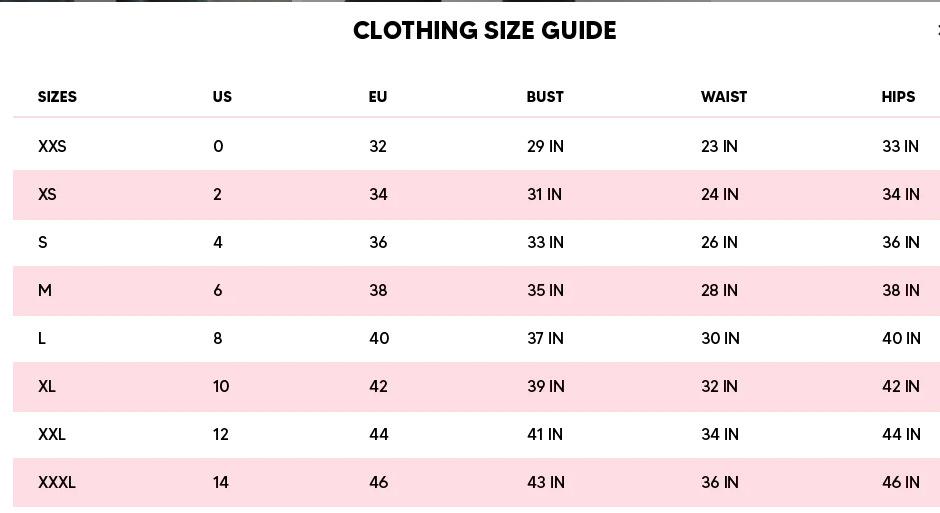
Task: Click the WAIST column header
Action: click(724, 97)
